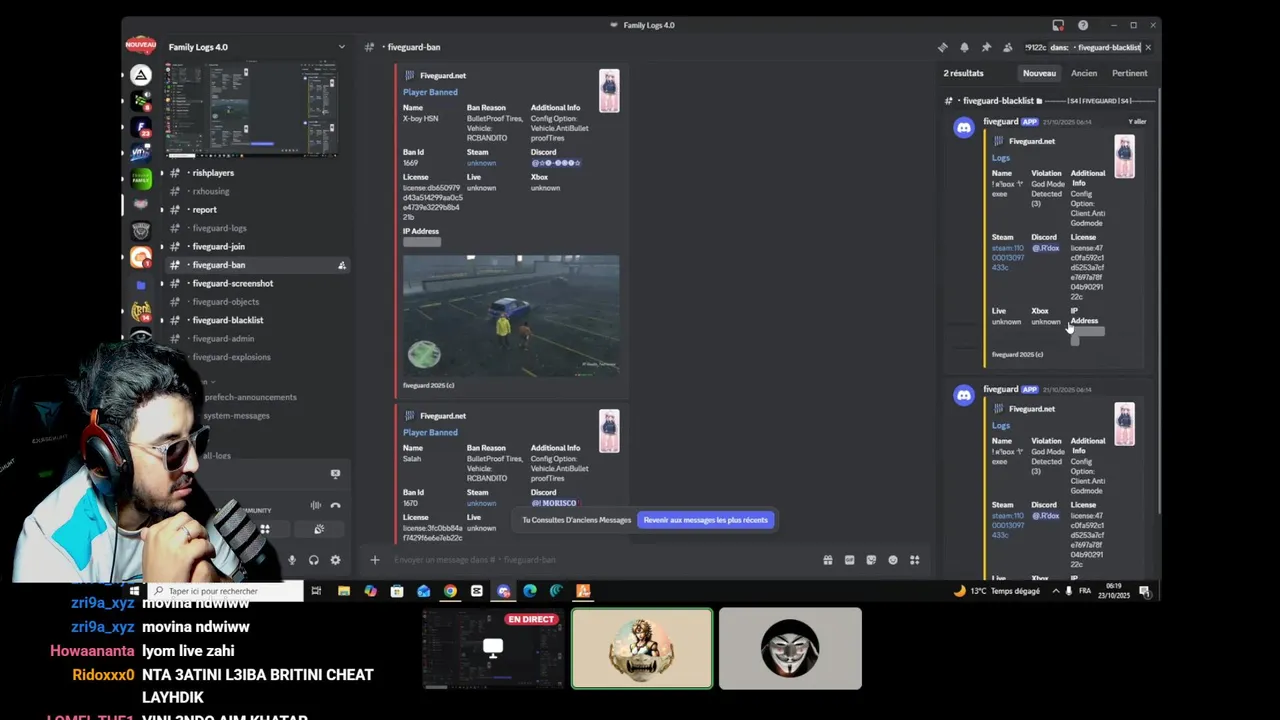Screen dimensions: 1280x720
Task: Open the green FAMILY server icon
Action: pyautogui.click(x=141, y=179)
